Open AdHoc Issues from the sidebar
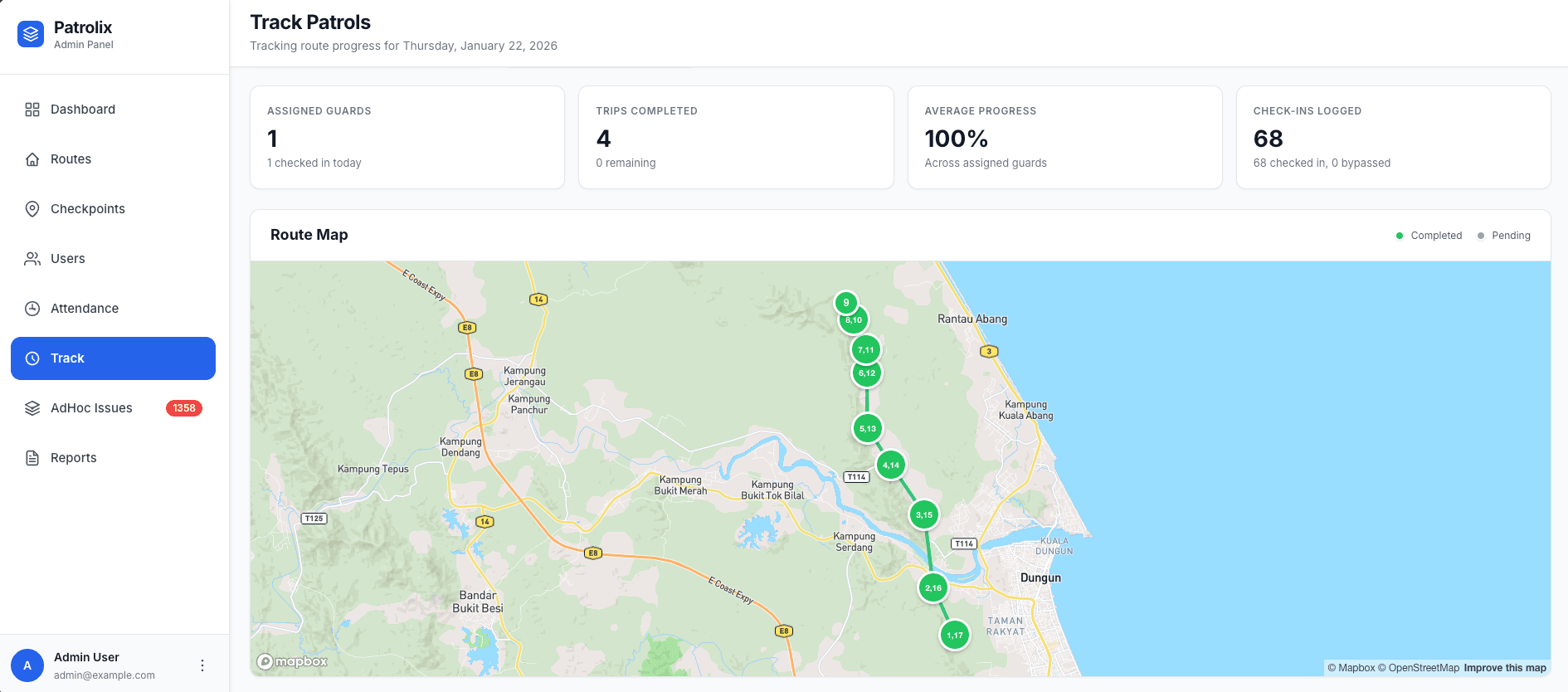The width and height of the screenshot is (1568, 692). 113,408
